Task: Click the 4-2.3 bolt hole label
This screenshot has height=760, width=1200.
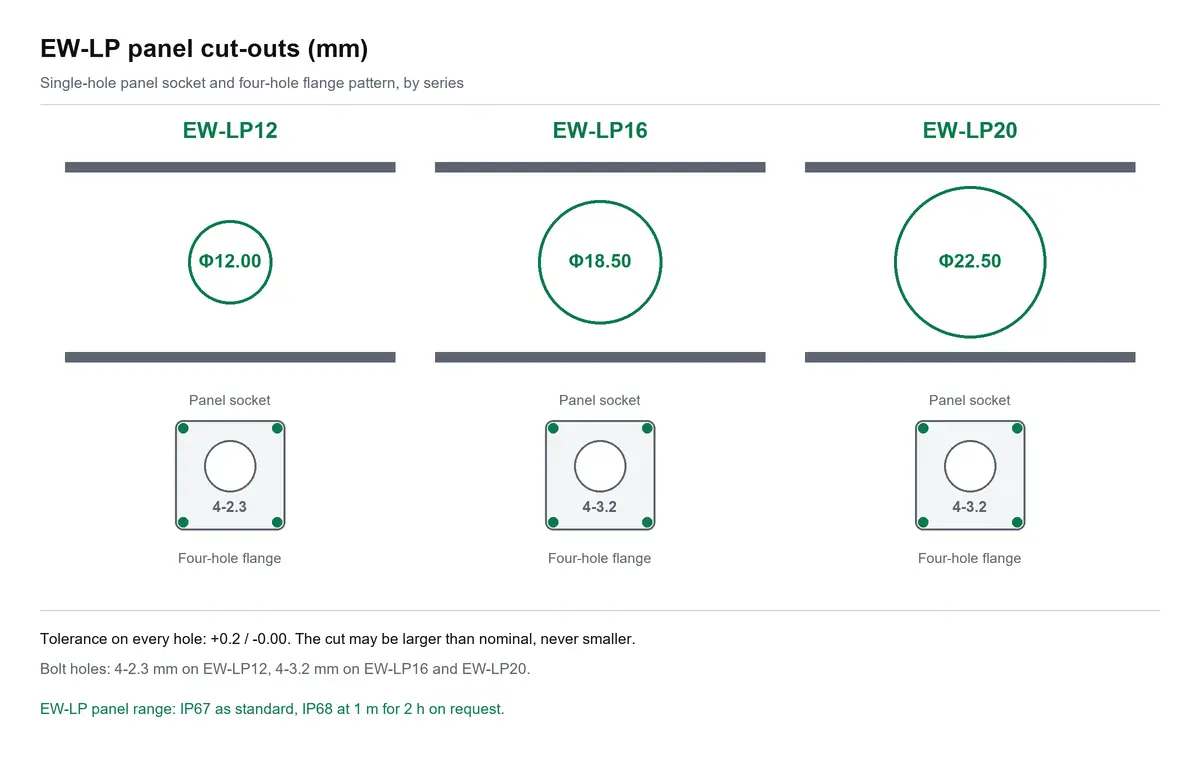Action: point(230,507)
